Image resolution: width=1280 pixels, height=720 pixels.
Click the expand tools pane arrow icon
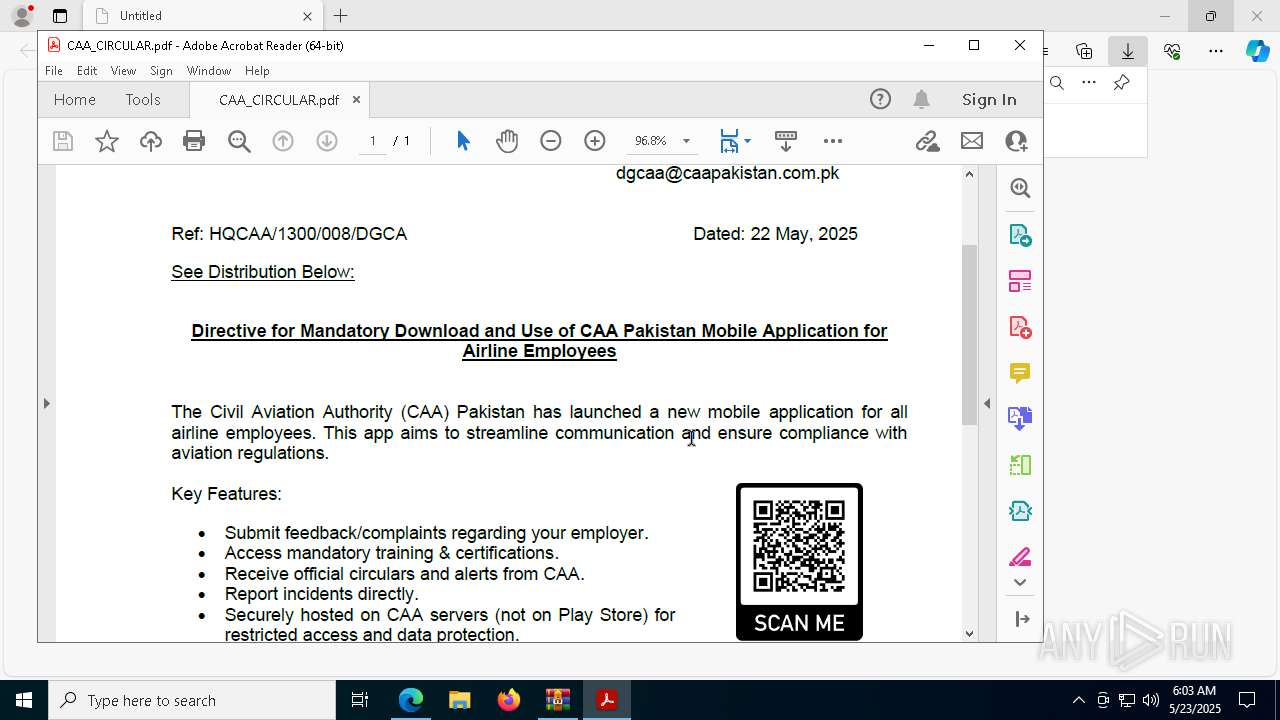[x=1022, y=619]
